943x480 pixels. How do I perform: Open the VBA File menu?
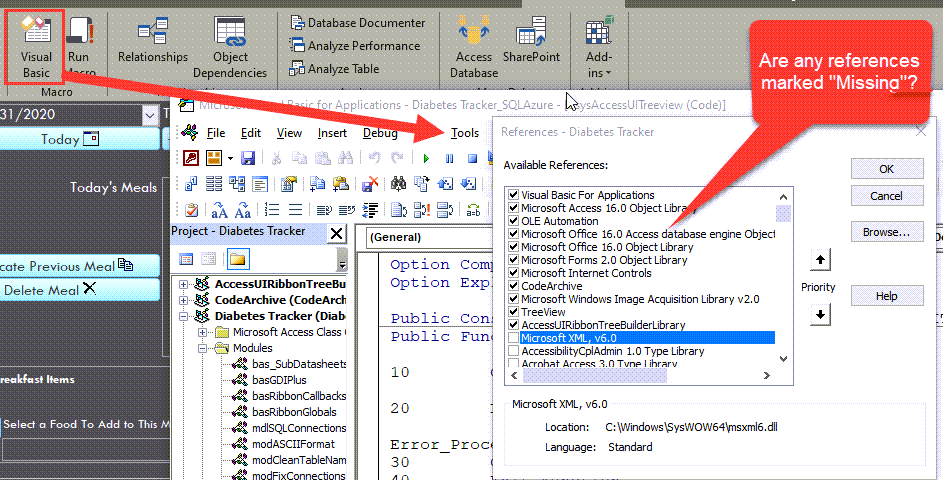[x=216, y=133]
